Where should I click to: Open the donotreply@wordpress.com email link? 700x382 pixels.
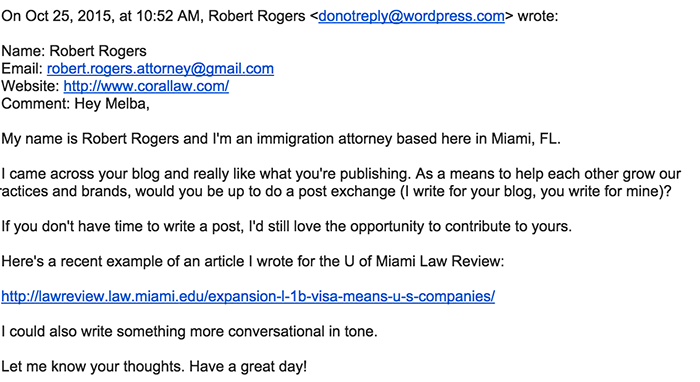[411, 17]
